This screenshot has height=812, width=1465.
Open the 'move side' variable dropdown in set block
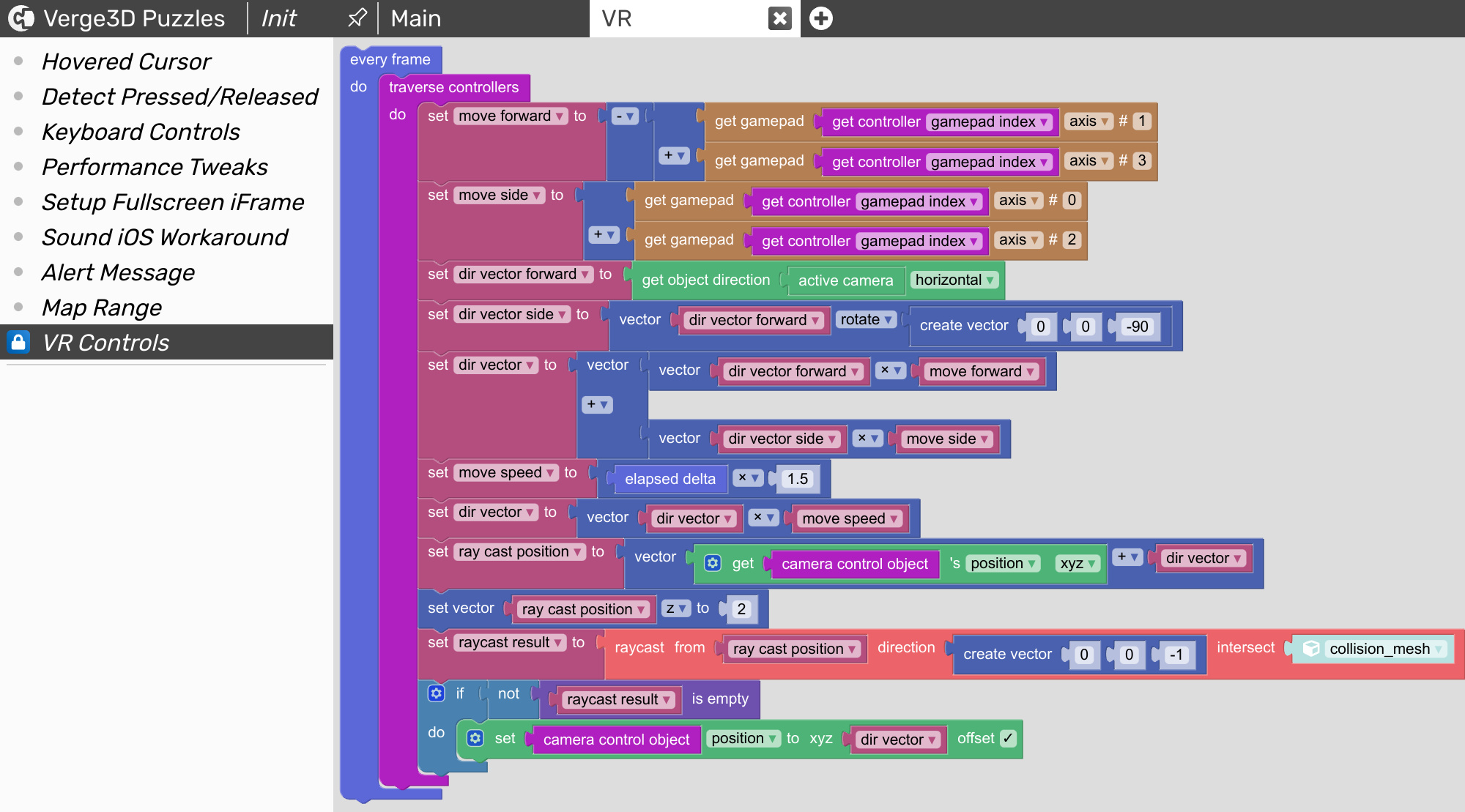(500, 195)
